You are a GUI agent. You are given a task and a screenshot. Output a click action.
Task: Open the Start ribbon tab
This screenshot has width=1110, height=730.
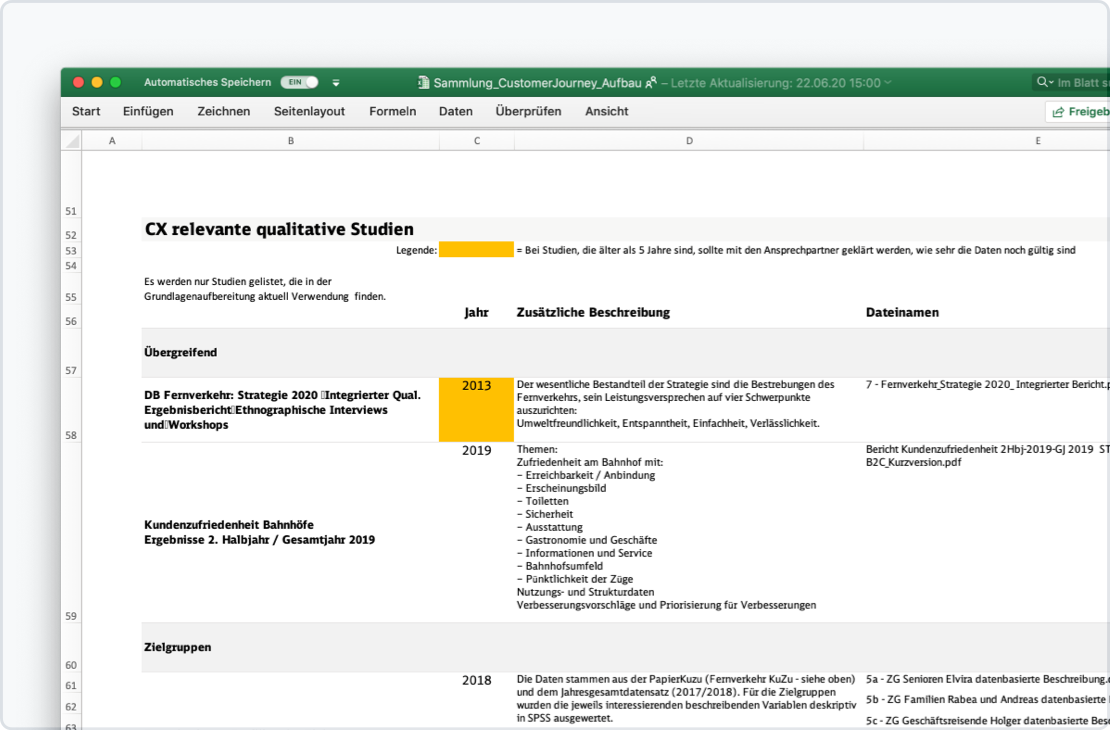(86, 111)
